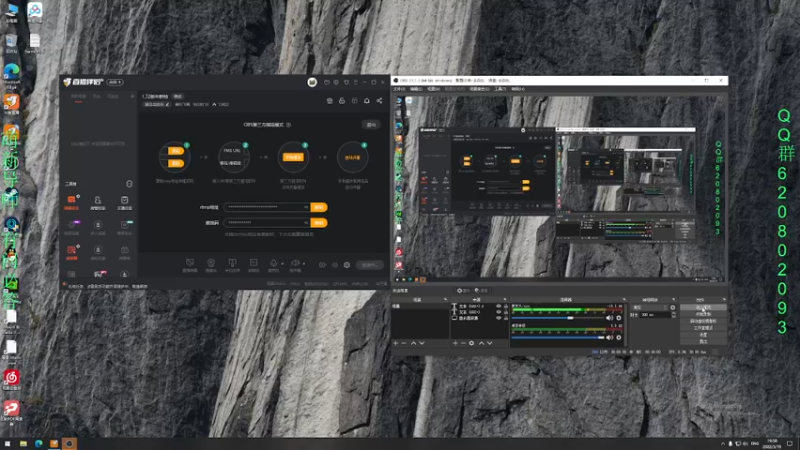The height and width of the screenshot is (450, 800).
Task: Open the user avatar in live companion title bar
Action: [312, 82]
